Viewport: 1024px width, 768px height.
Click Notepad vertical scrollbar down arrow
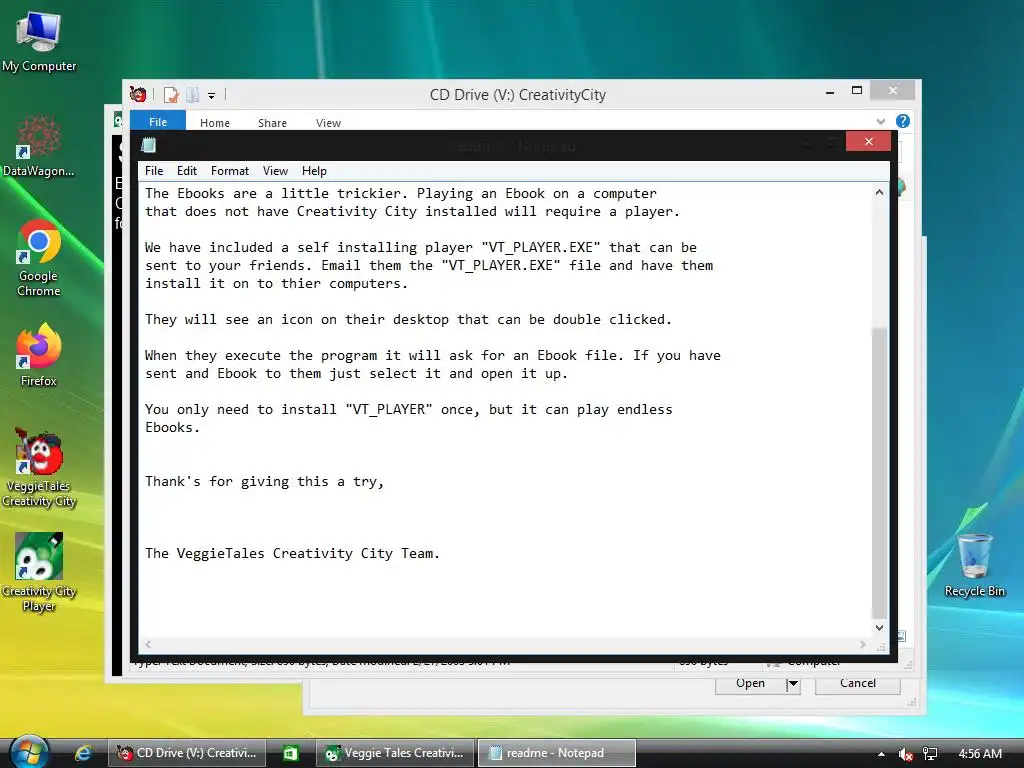coord(880,628)
